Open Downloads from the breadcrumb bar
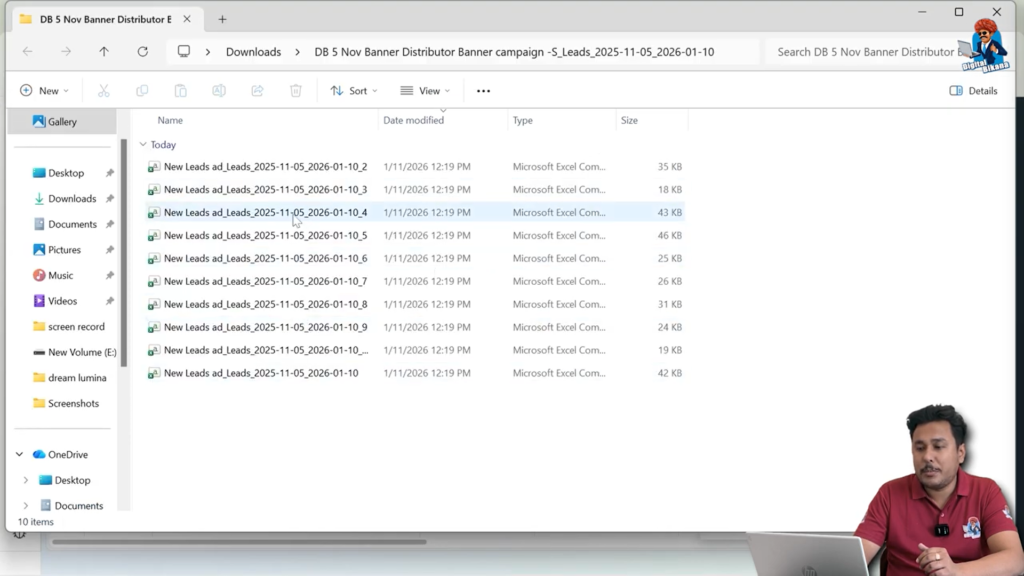This screenshot has height=576, width=1024. 253,51
